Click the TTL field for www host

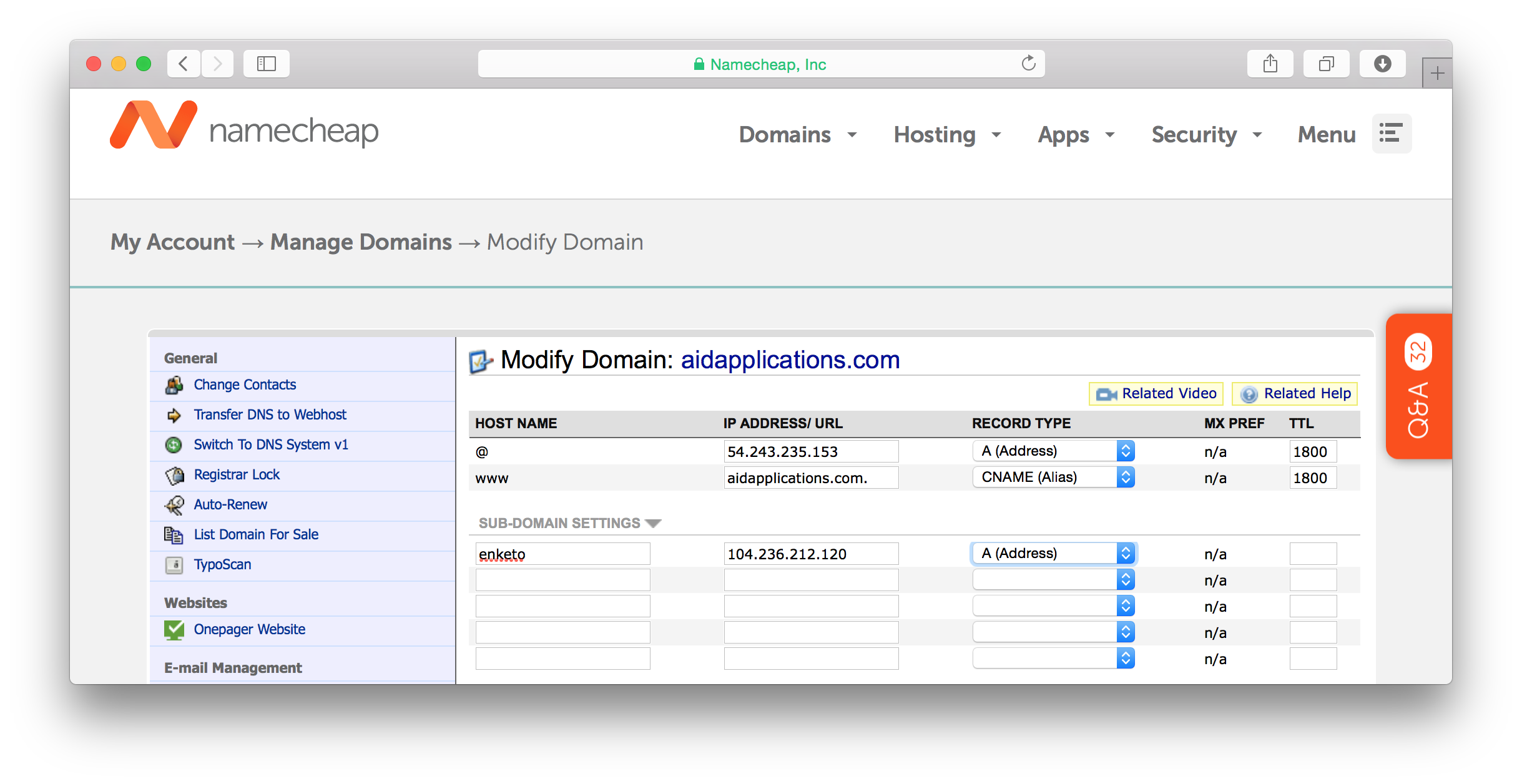1313,478
